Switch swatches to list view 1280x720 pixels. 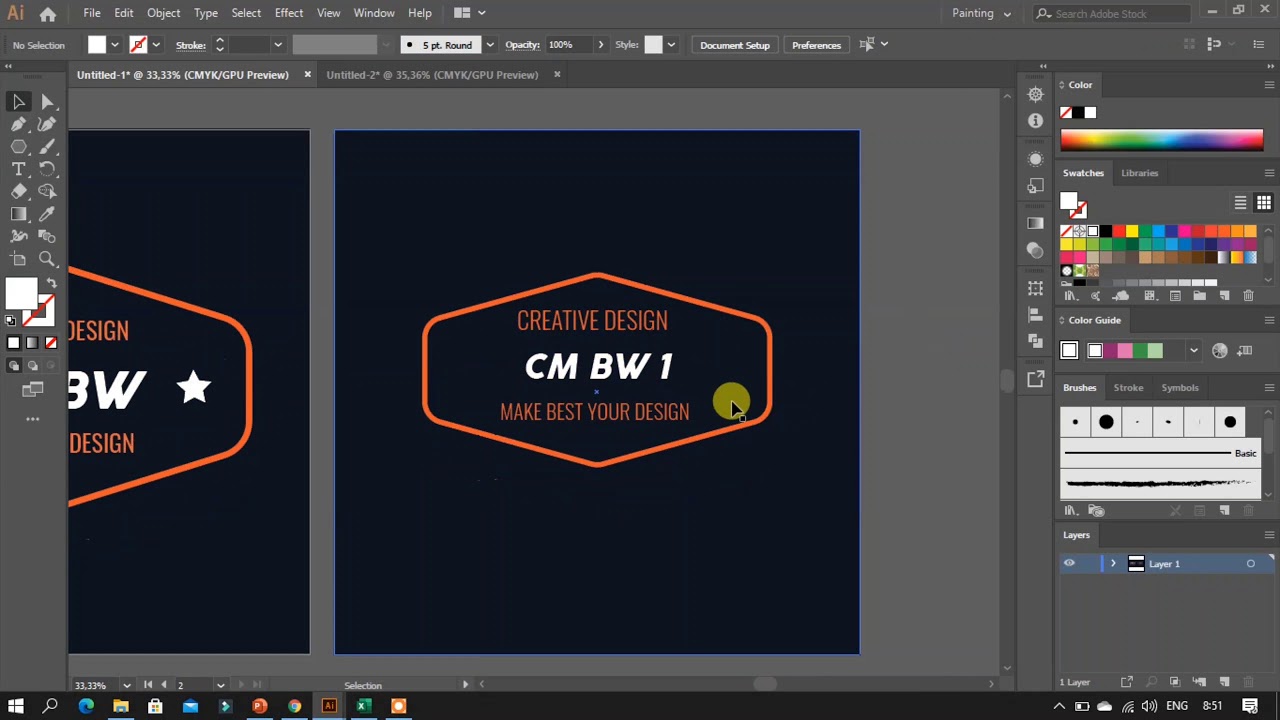tap(1240, 203)
